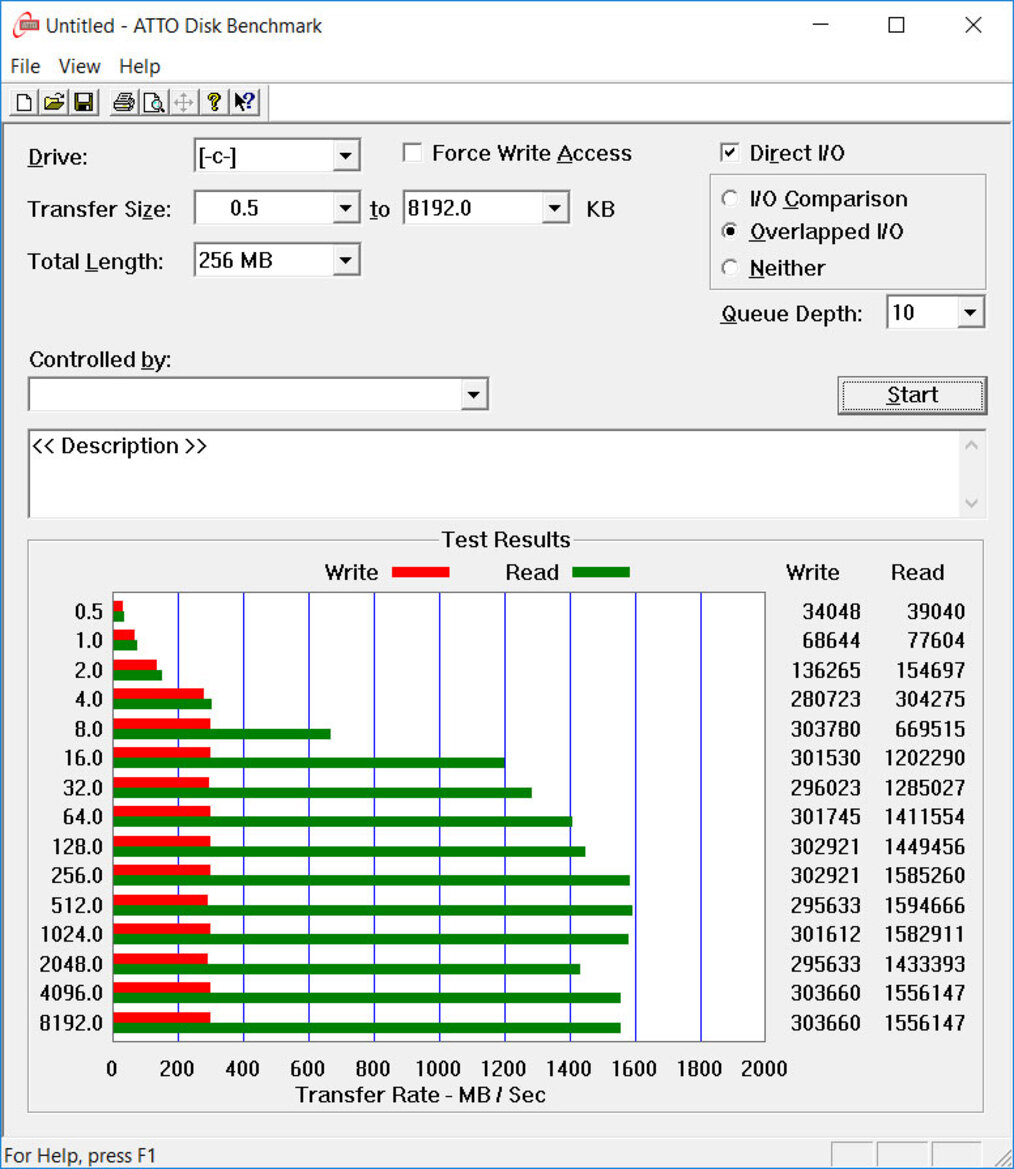Click the crosshair move toolbar icon
Image resolution: width=1014 pixels, height=1169 pixels.
click(183, 101)
